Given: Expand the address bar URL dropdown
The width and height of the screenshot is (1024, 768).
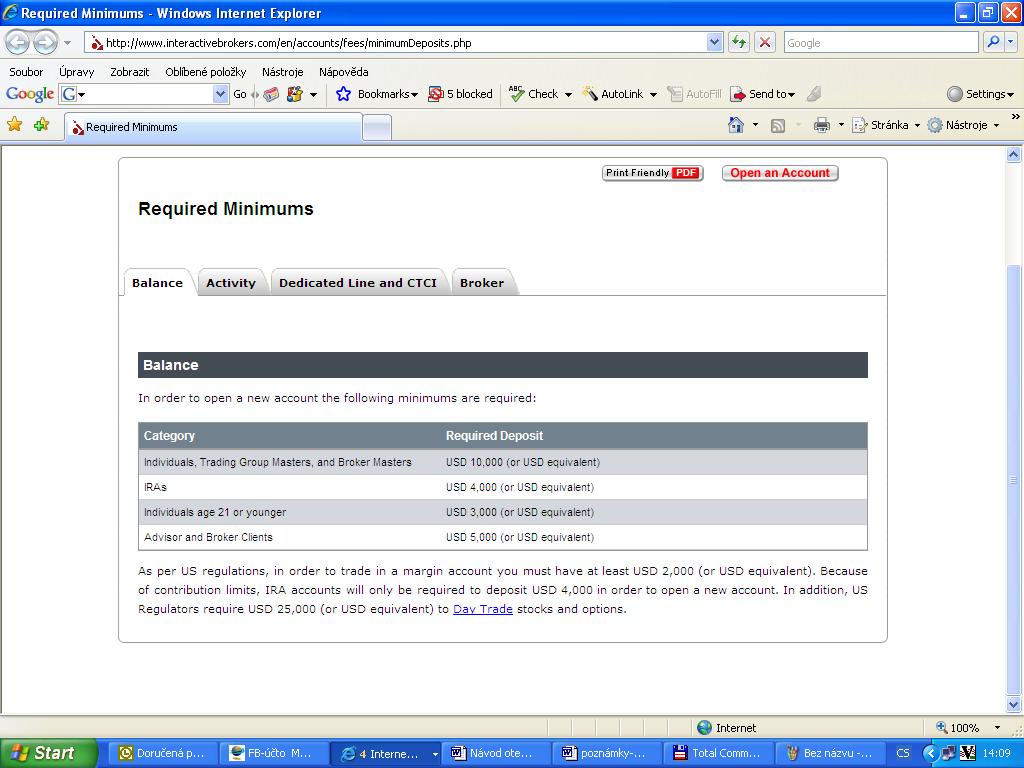Looking at the screenshot, I should tap(714, 42).
